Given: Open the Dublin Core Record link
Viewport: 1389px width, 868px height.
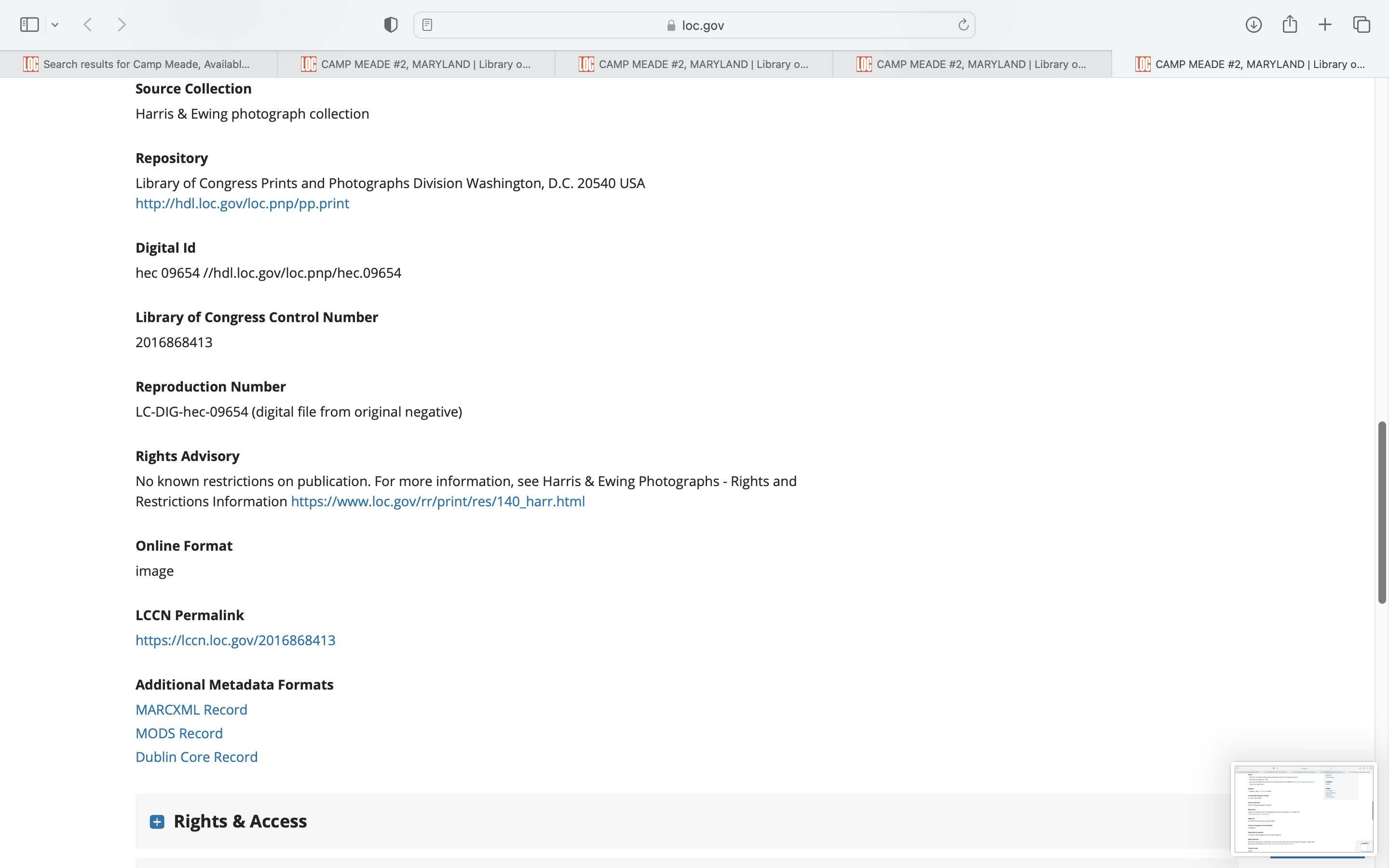Looking at the screenshot, I should tap(196, 757).
